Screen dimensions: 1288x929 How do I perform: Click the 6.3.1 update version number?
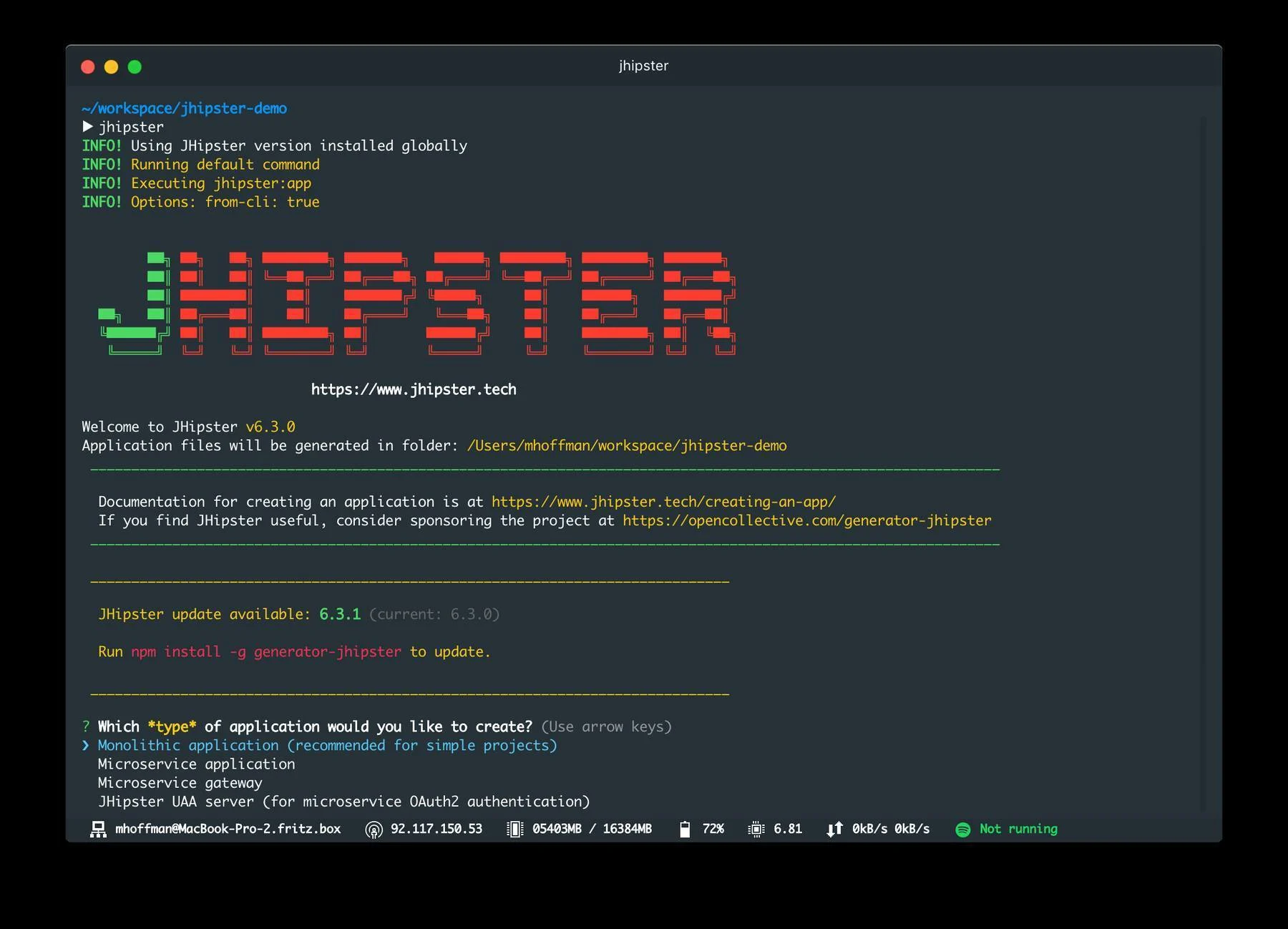pos(340,614)
